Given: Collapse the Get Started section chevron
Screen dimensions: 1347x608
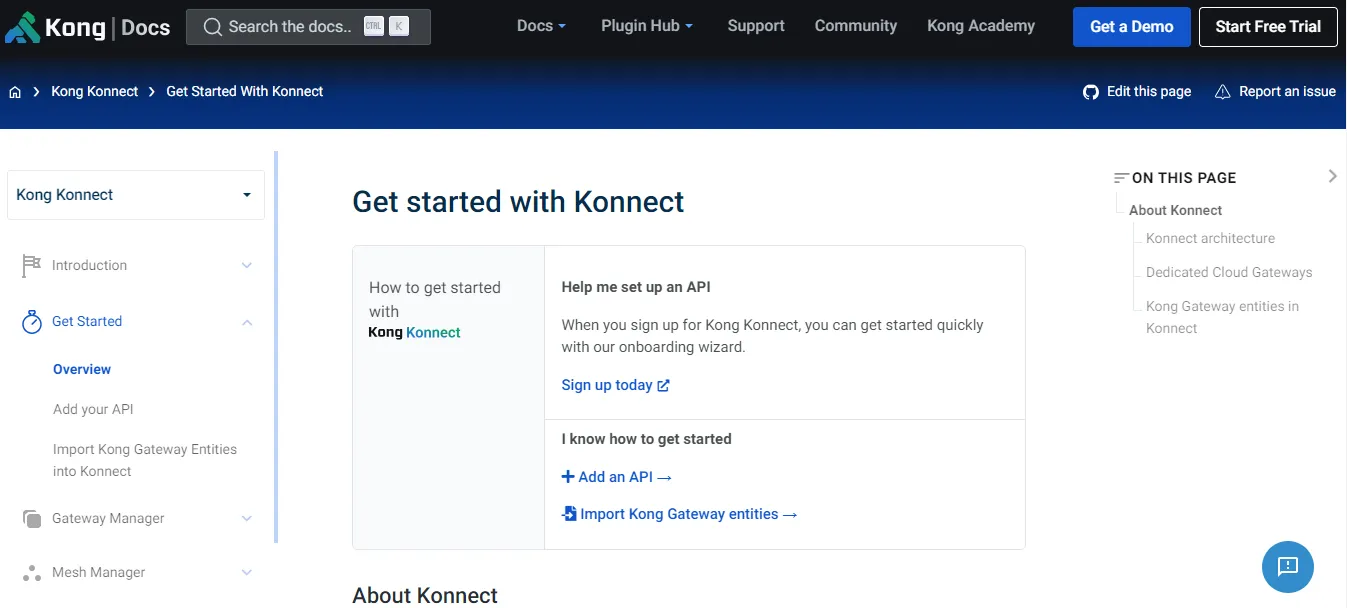Looking at the screenshot, I should [x=247, y=322].
